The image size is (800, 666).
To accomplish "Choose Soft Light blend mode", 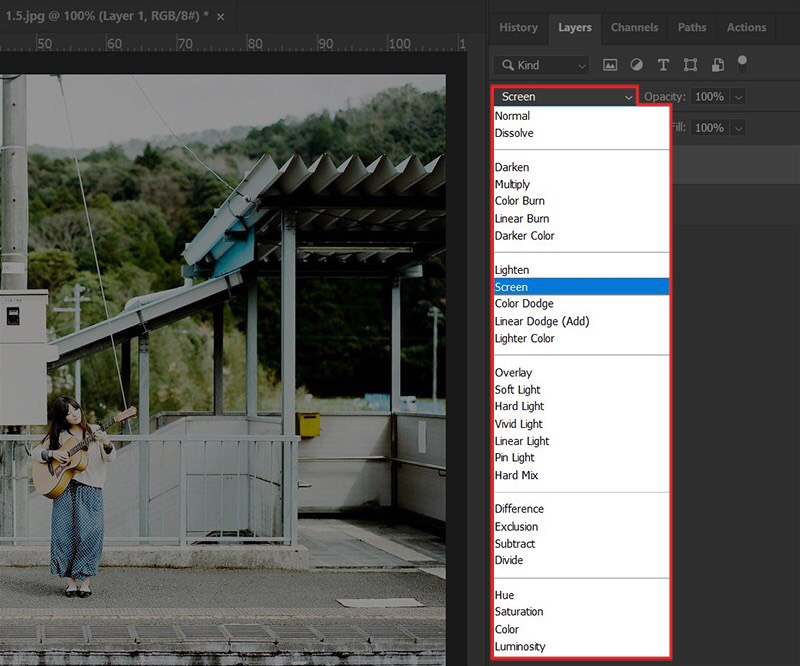I will point(582,389).
